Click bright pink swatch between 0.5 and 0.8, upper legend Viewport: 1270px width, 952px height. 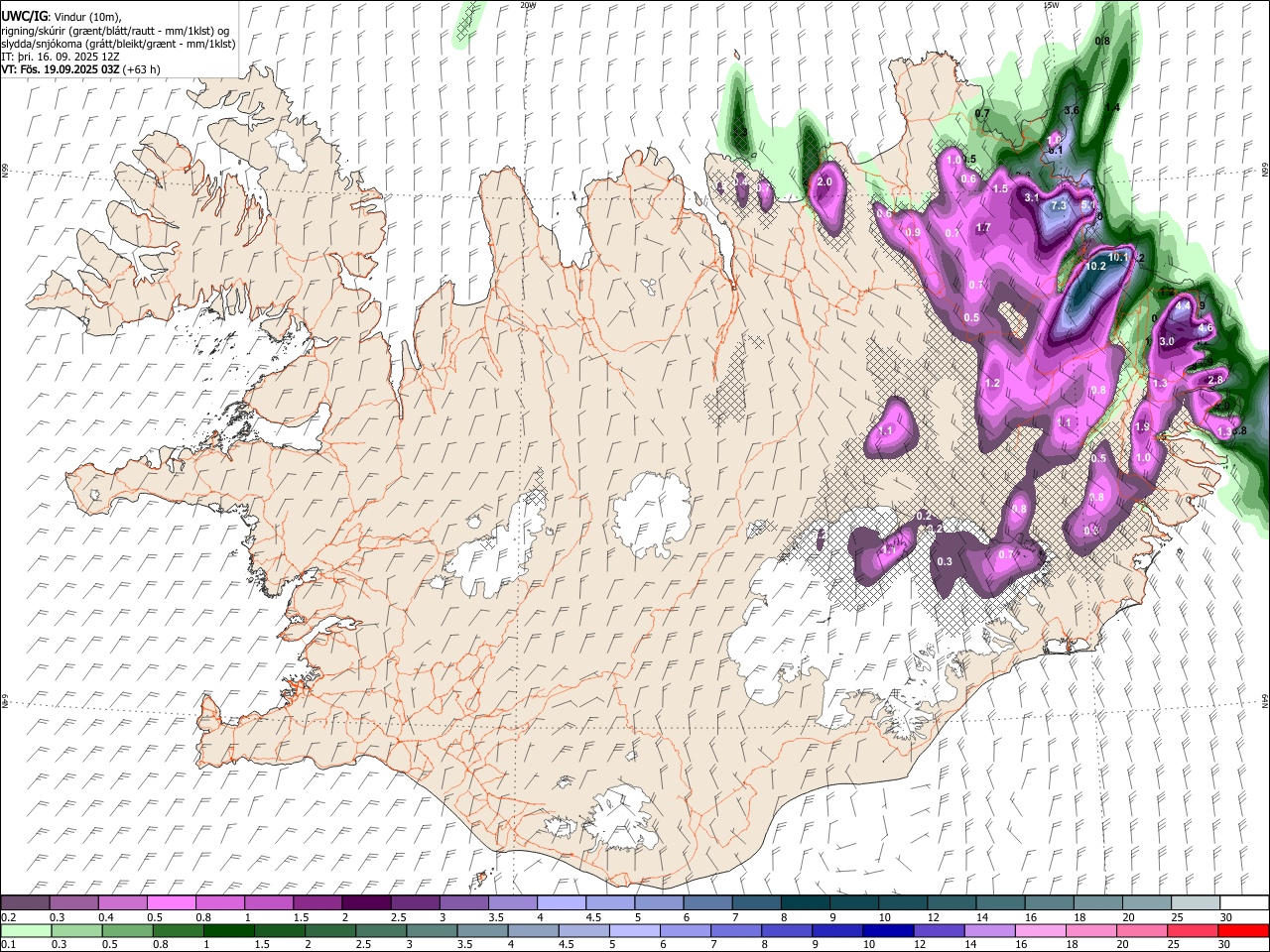(172, 903)
